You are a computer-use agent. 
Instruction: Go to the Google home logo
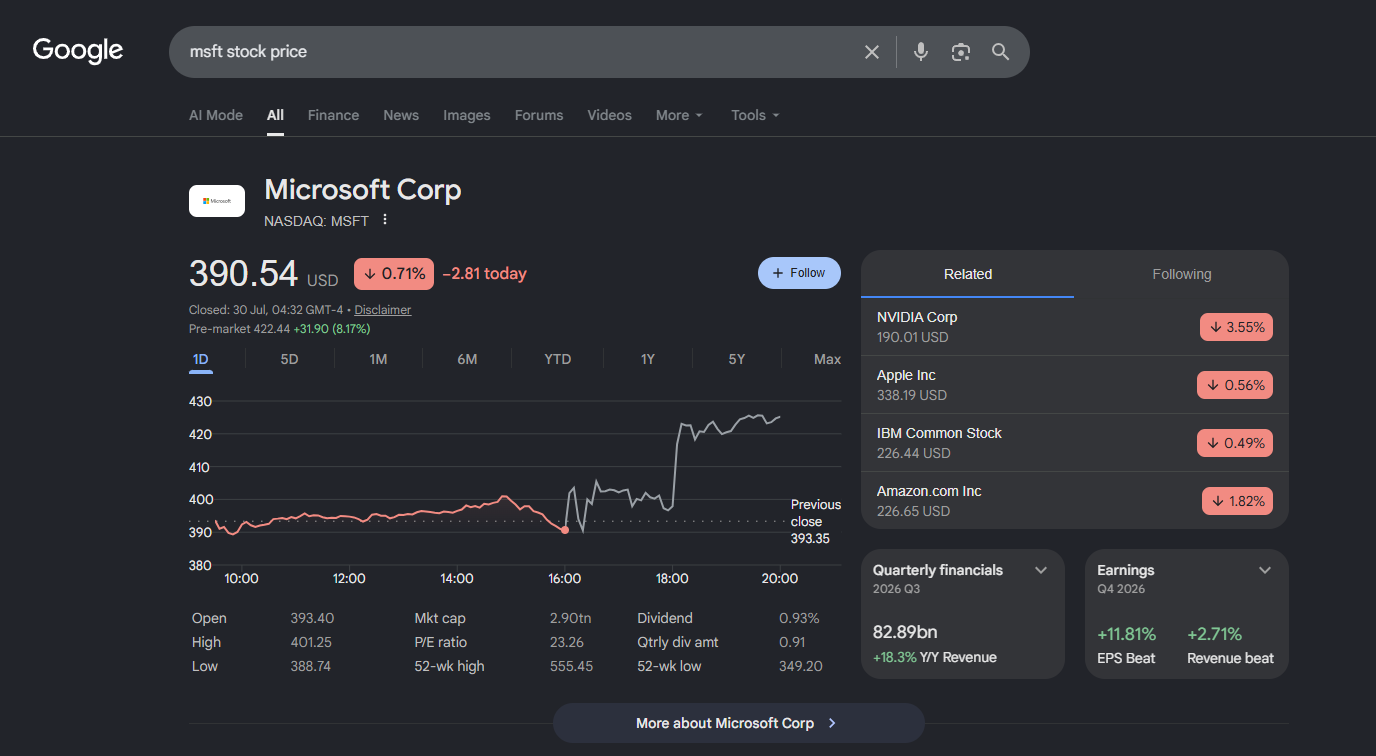(x=78, y=50)
